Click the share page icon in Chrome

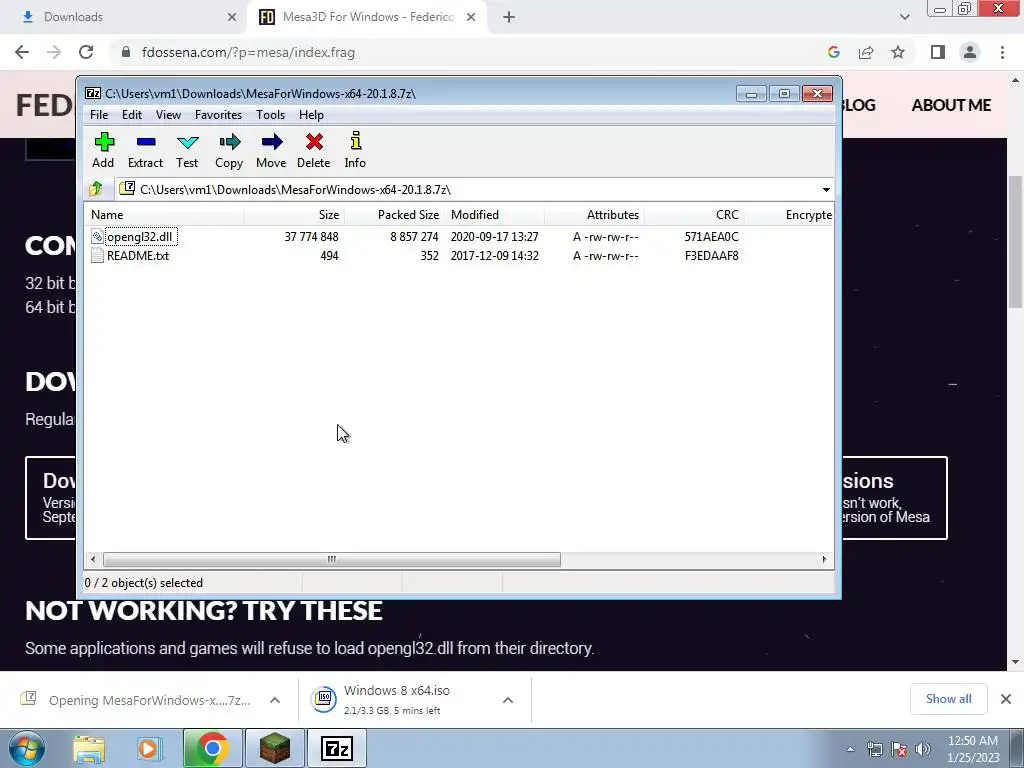[866, 52]
